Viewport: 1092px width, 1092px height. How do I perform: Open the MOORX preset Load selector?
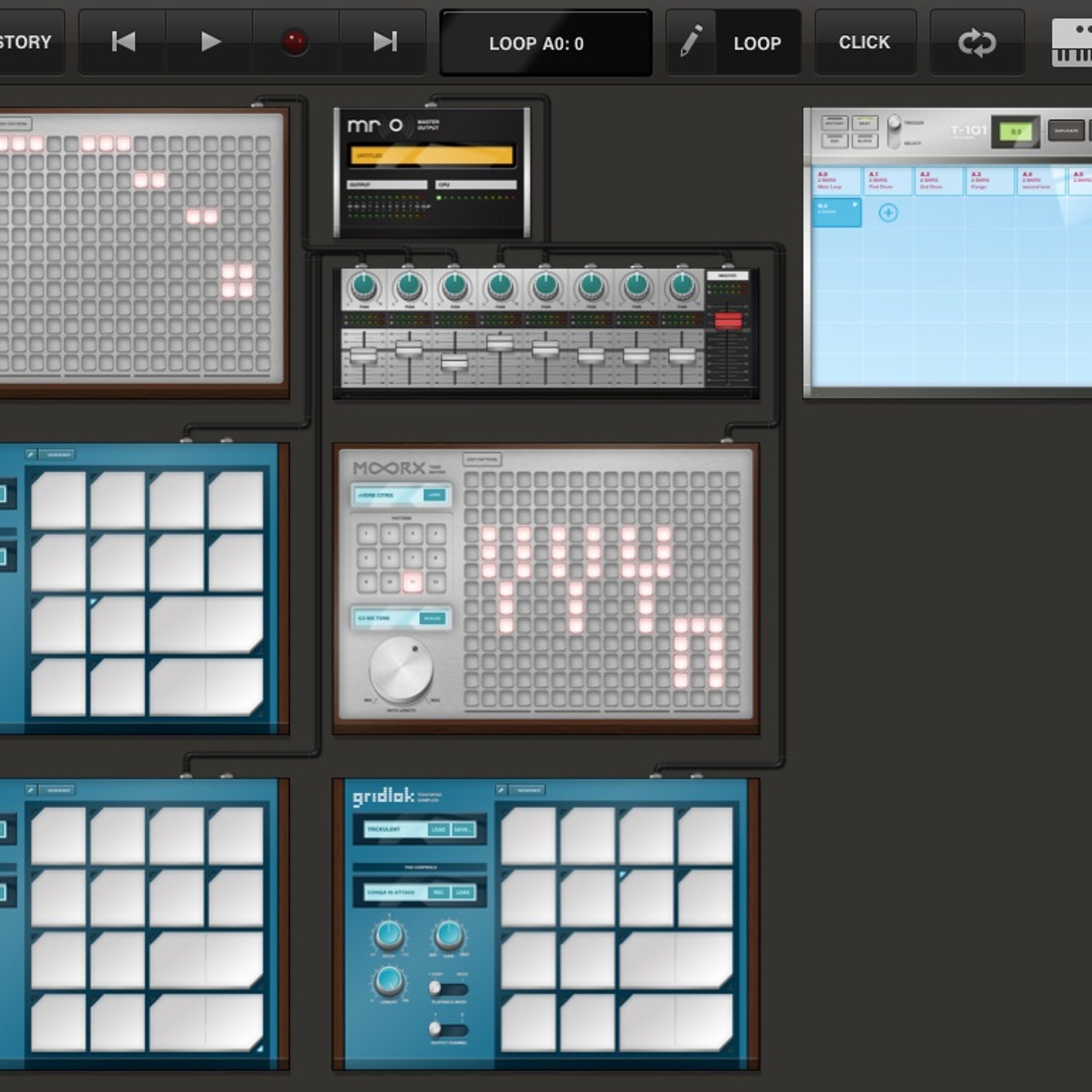pyautogui.click(x=434, y=495)
